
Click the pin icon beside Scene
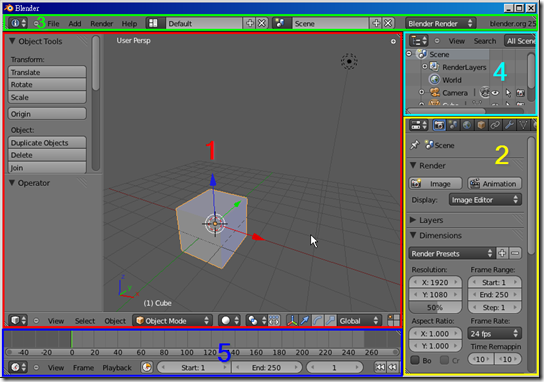pos(415,145)
